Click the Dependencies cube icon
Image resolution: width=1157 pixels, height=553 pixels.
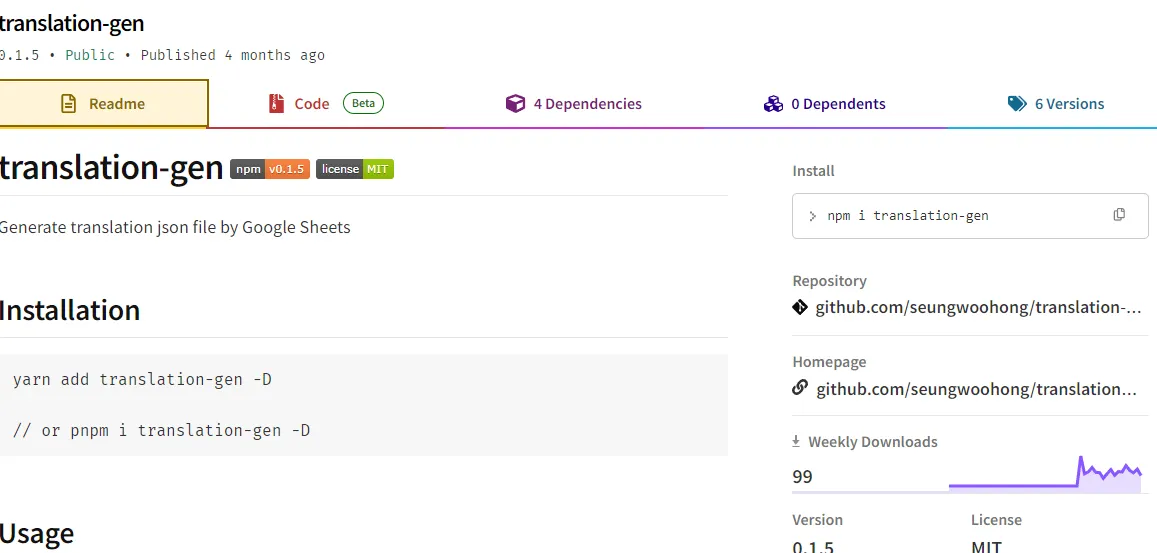(x=515, y=103)
